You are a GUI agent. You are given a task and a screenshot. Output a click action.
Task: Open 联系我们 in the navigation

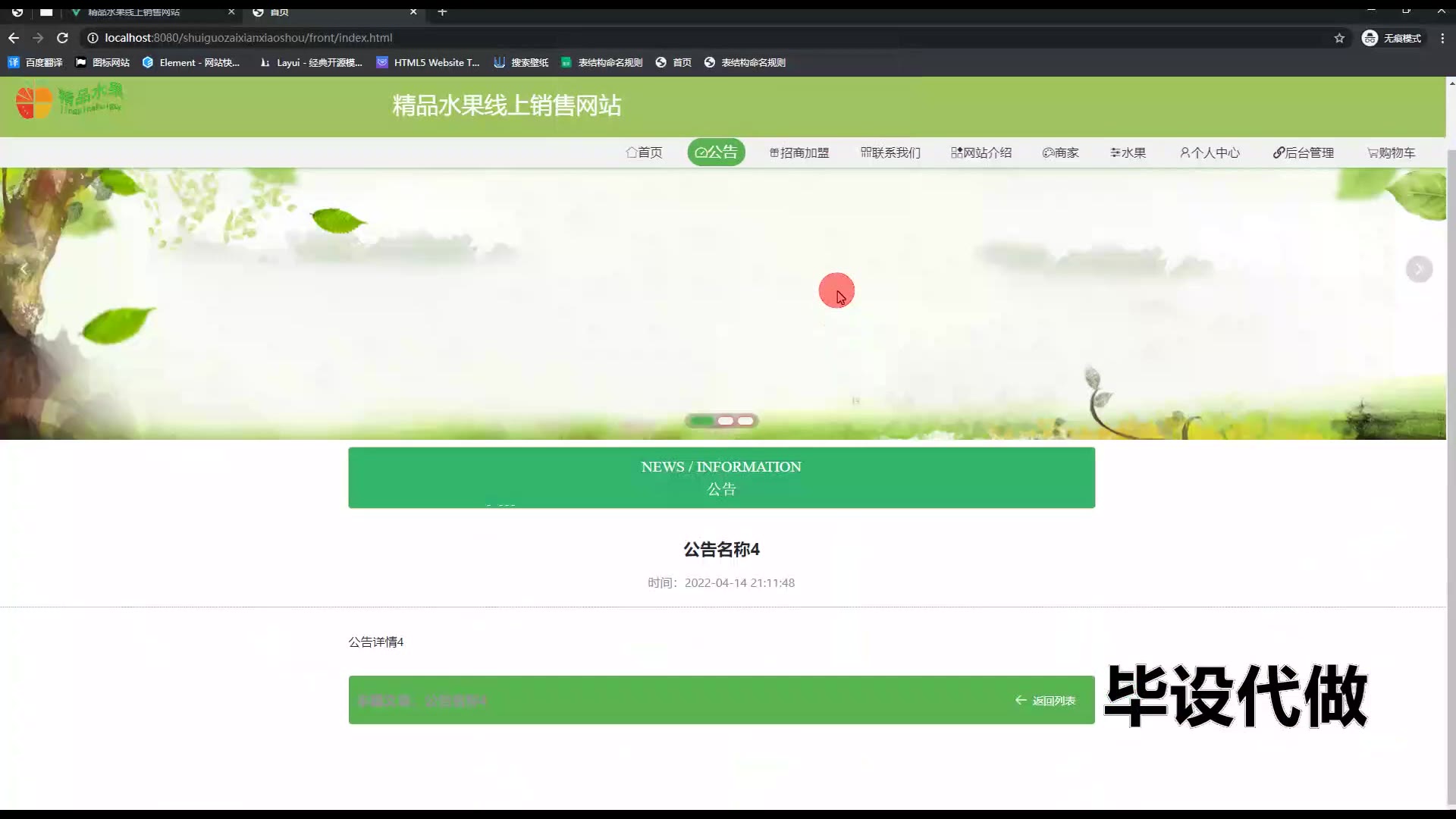pos(890,152)
